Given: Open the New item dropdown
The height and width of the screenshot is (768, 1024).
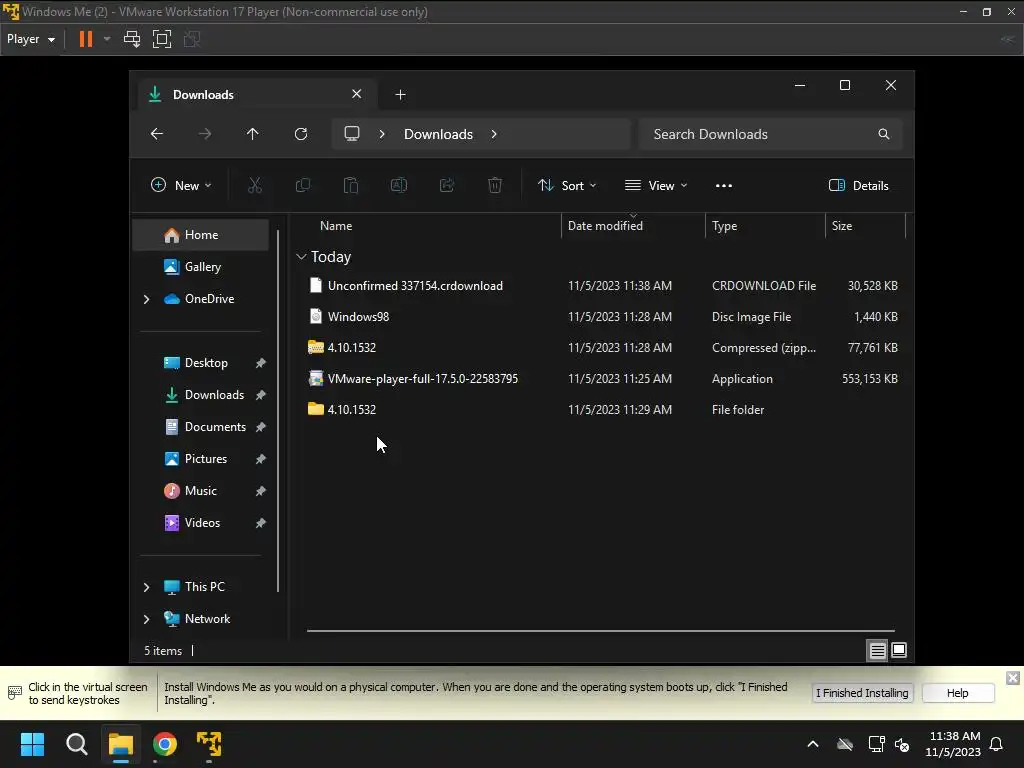Looking at the screenshot, I should [x=181, y=185].
